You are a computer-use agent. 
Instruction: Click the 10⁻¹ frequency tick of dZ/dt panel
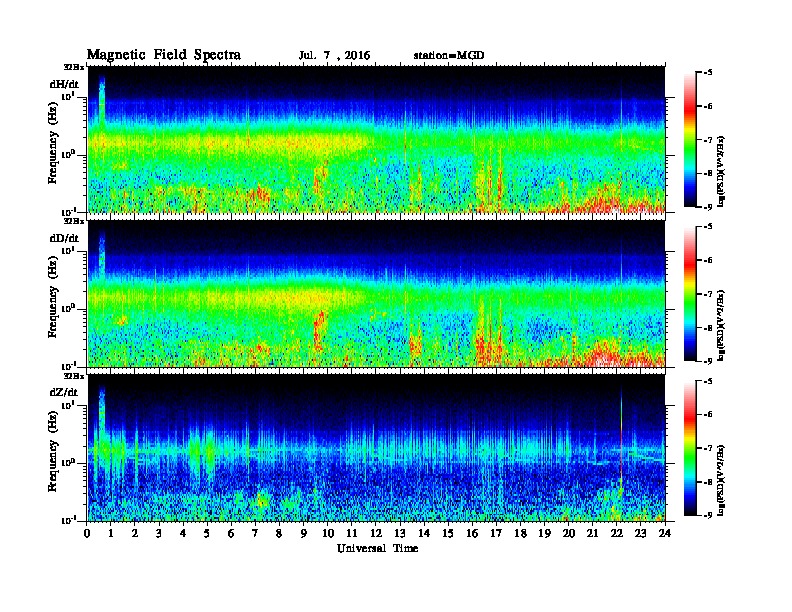click(69, 521)
